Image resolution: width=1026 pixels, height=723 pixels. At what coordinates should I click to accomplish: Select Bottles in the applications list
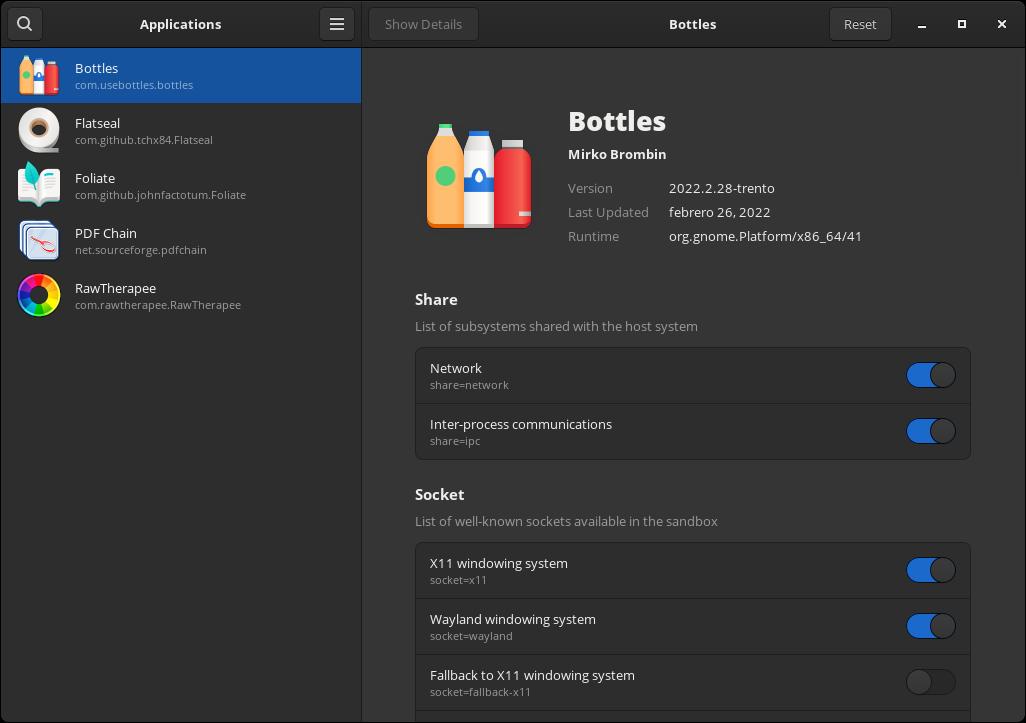(181, 75)
